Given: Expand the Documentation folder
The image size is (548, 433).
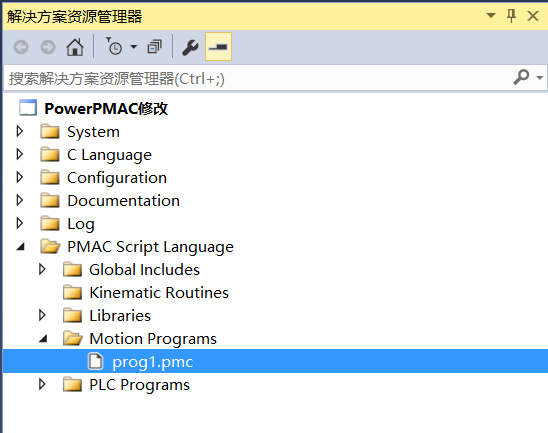Looking at the screenshot, I should point(20,201).
